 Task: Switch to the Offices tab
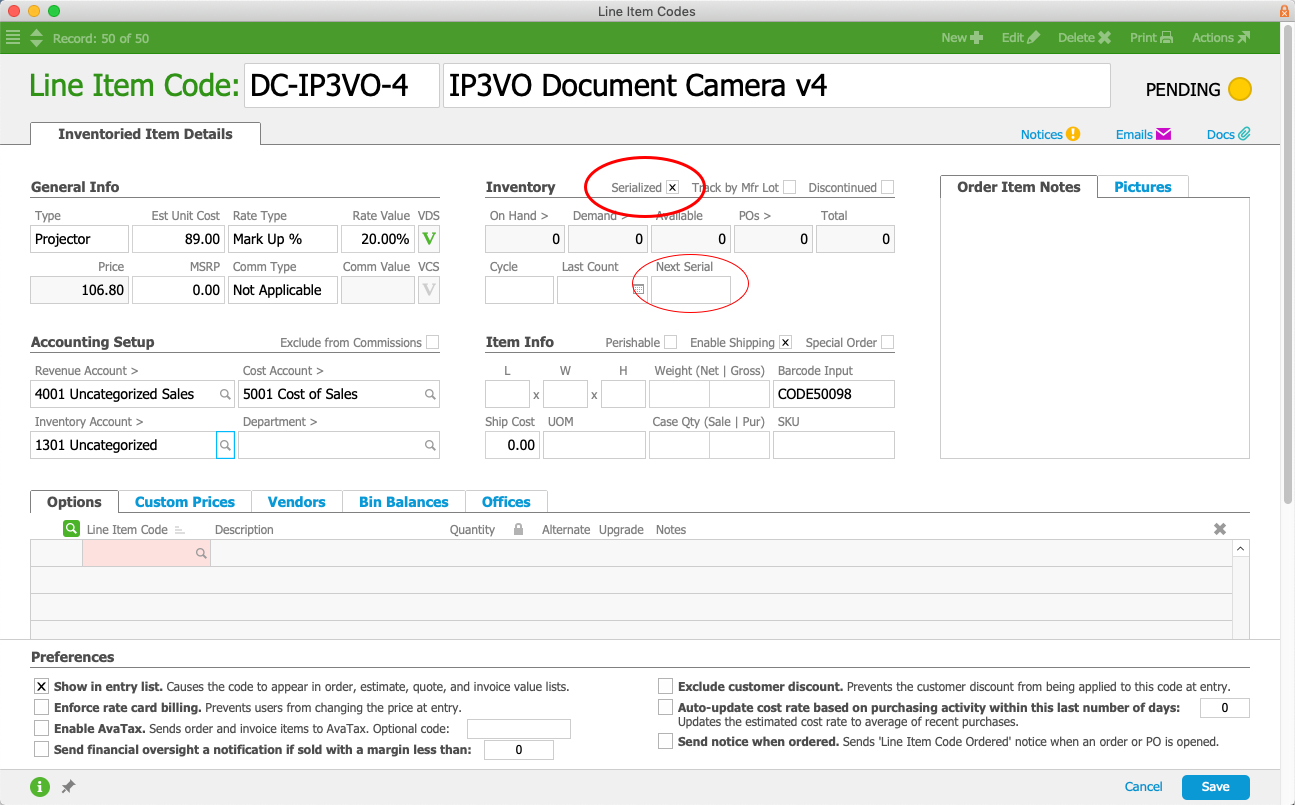tap(506, 502)
